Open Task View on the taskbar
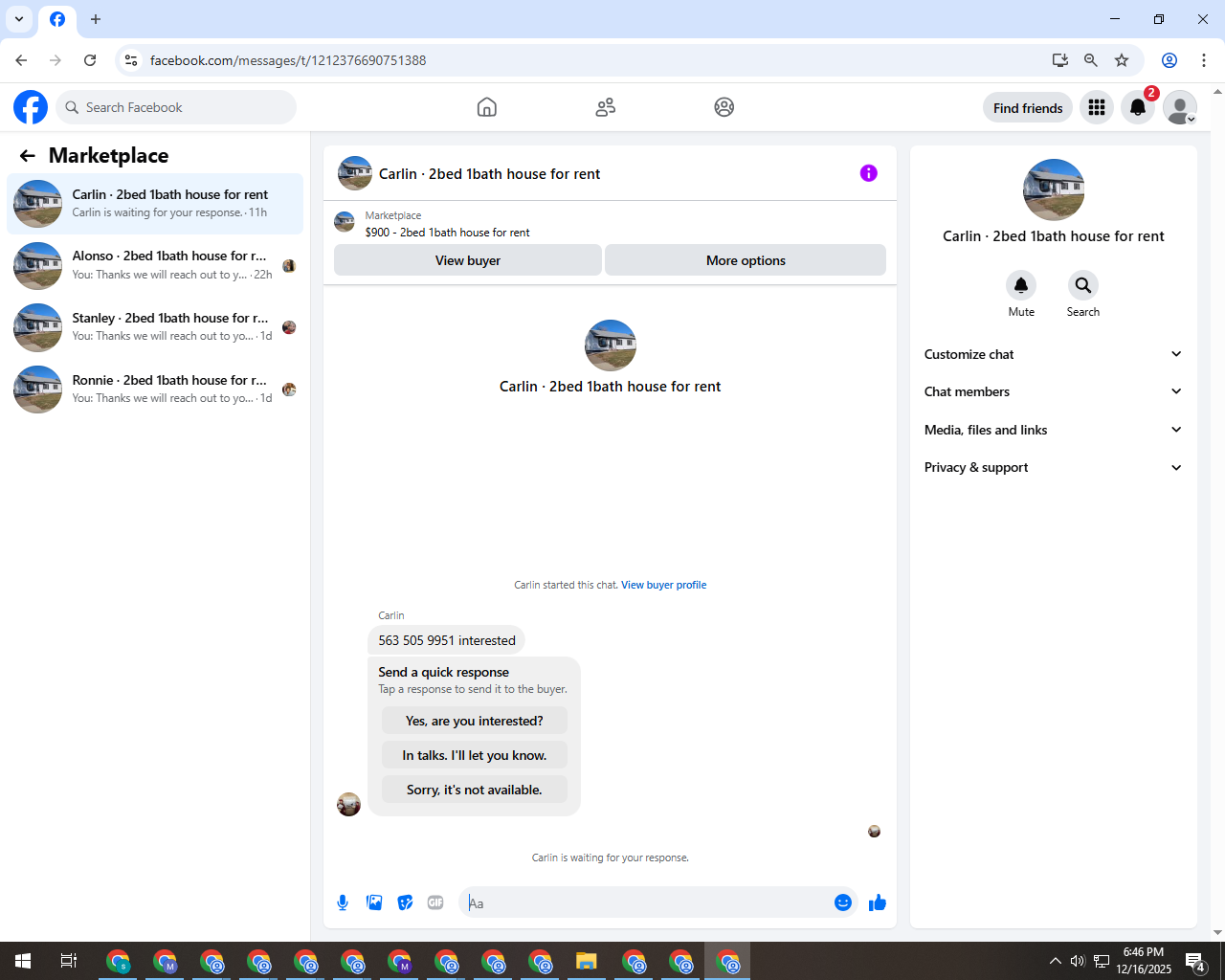 [x=69, y=961]
